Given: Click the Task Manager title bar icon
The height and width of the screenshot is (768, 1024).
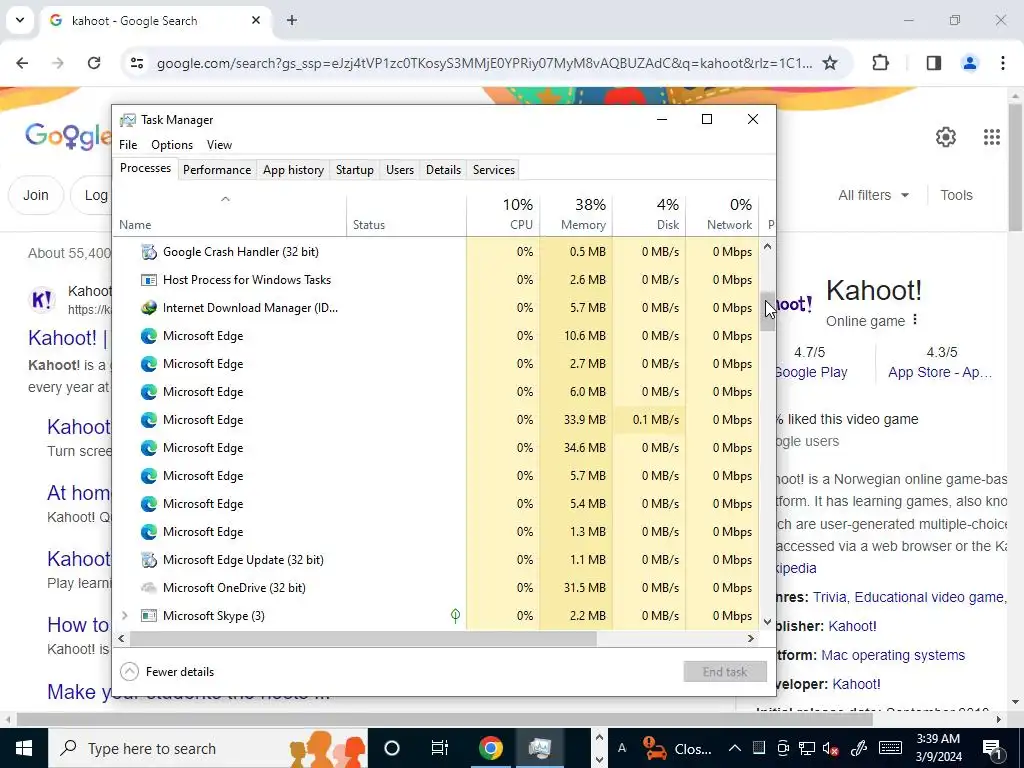Looking at the screenshot, I should coord(128,120).
